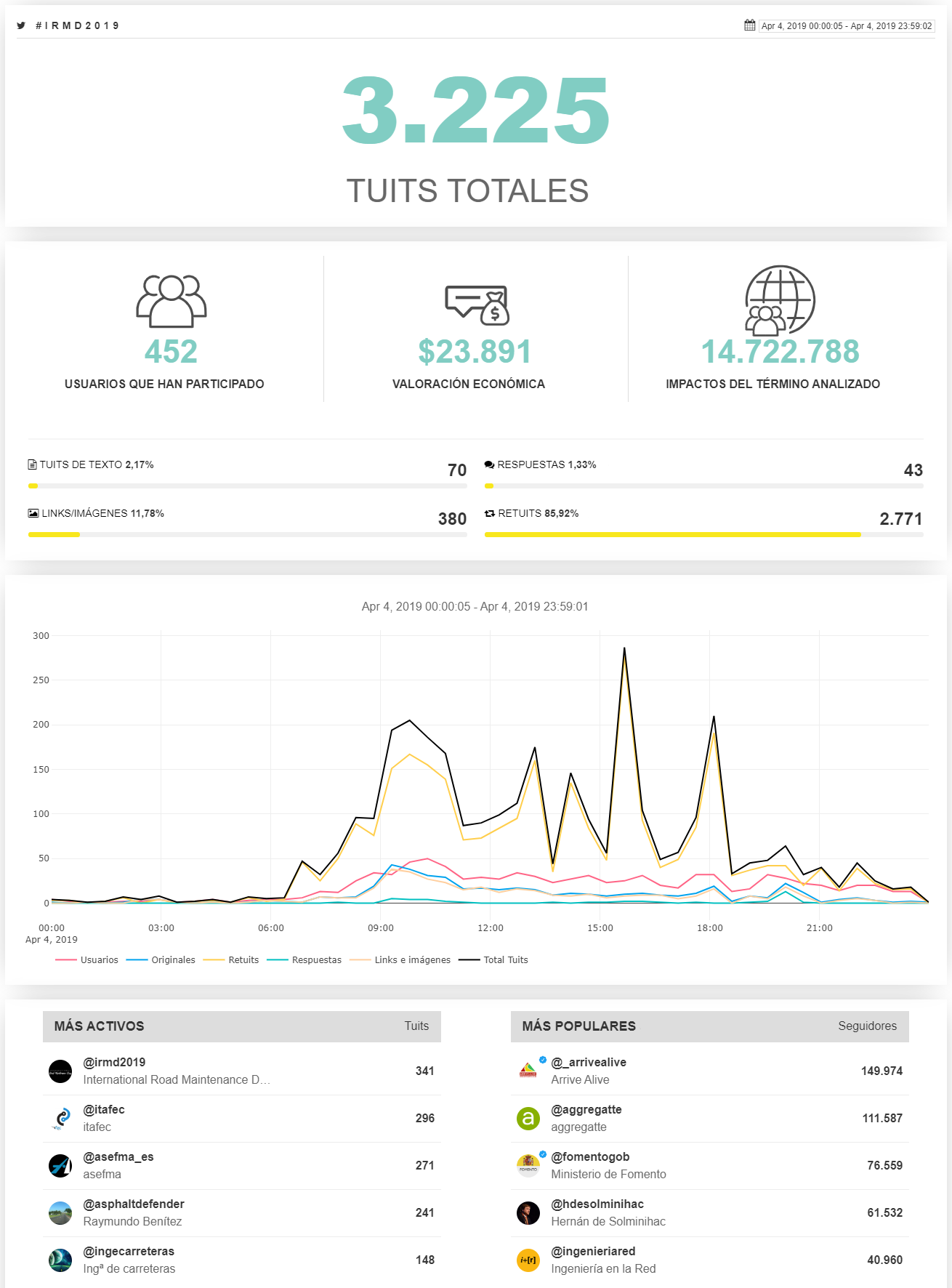This screenshot has height=1288, width=952.
Task: Click the 341 tweets value for @irmd2019
Action: click(425, 1071)
